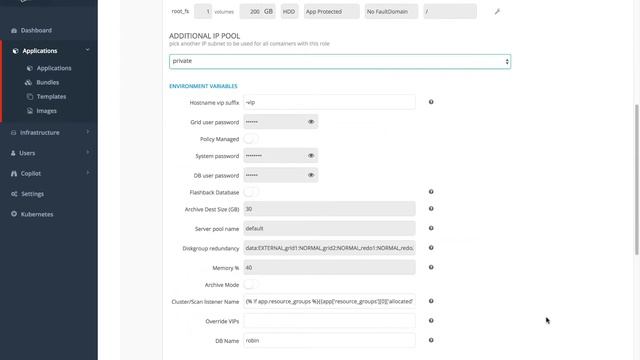Open the Kubernetes menu item

tap(37, 214)
